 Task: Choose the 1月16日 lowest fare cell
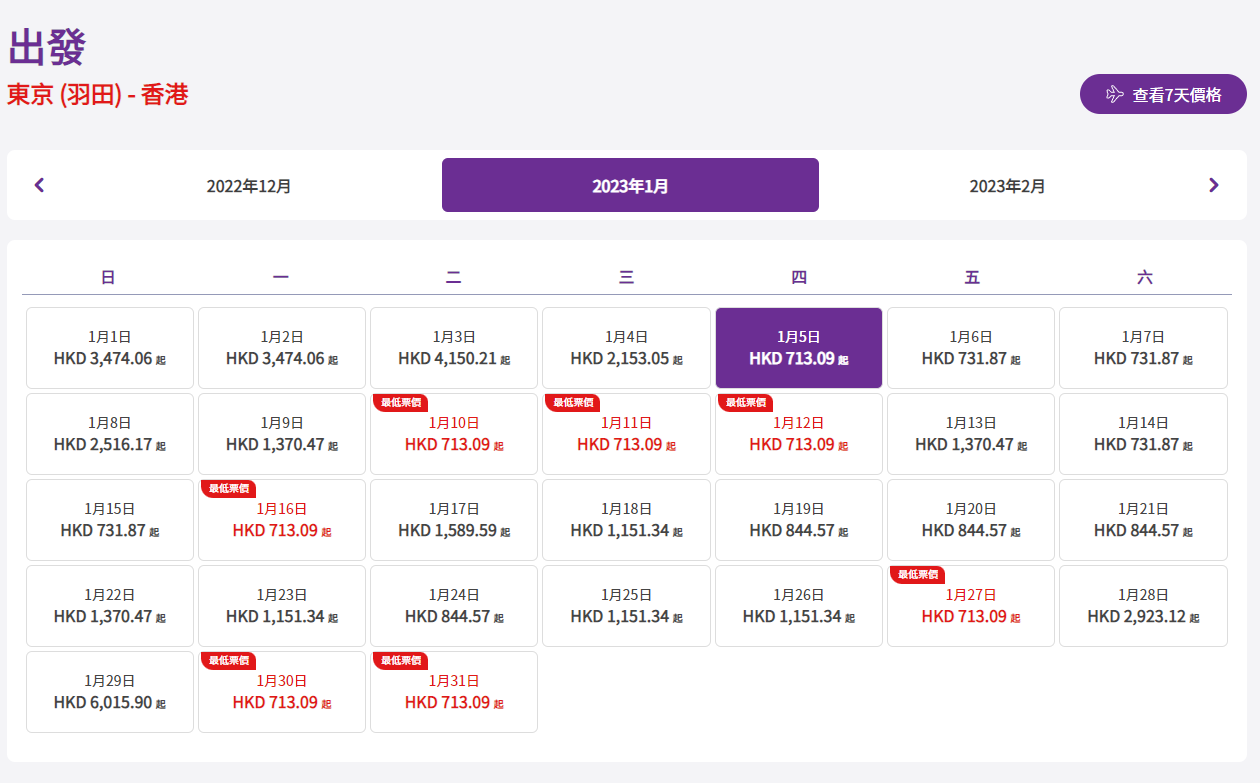(x=282, y=520)
